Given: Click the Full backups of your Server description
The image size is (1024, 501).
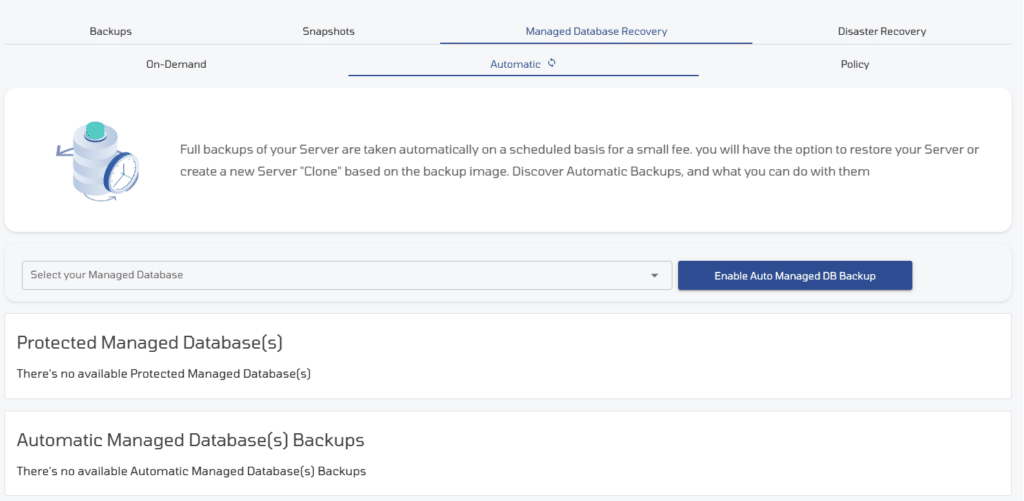Looking at the screenshot, I should 579,161.
